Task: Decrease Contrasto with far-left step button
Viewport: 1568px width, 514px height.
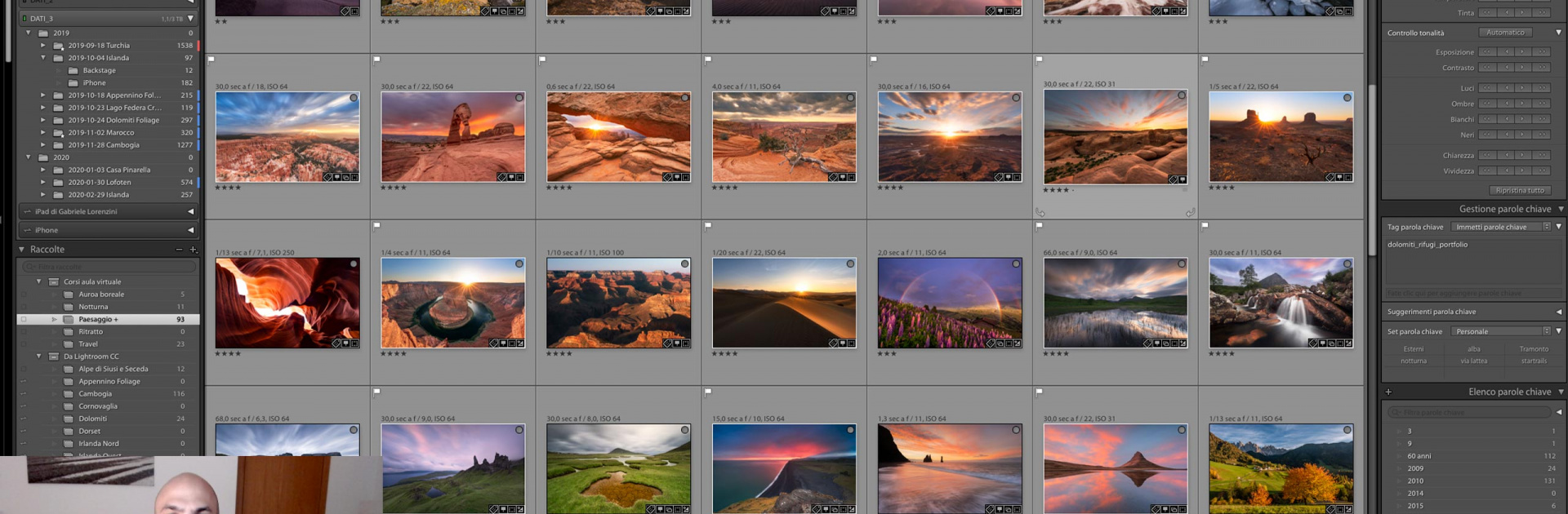Action: point(1487,68)
